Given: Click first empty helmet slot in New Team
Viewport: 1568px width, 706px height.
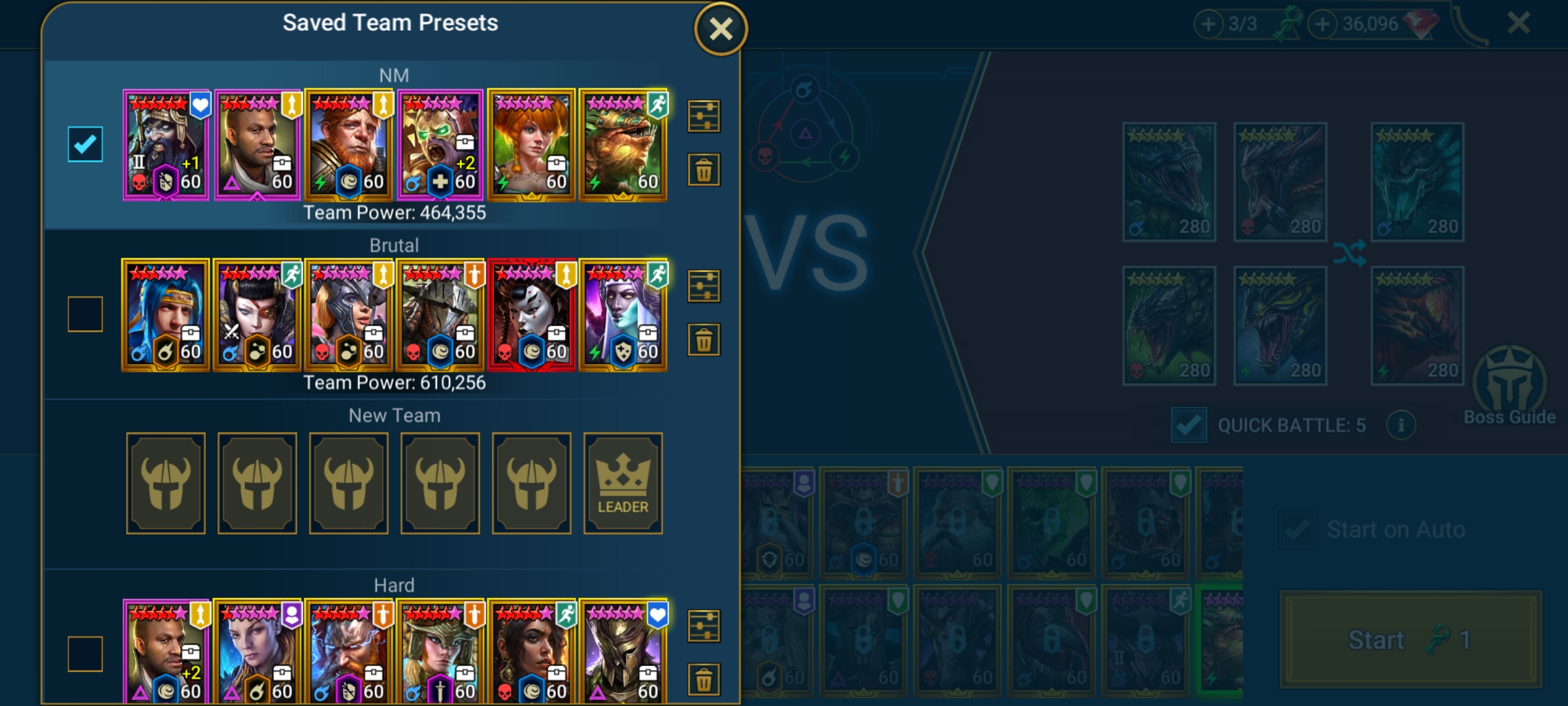Looking at the screenshot, I should point(166,483).
